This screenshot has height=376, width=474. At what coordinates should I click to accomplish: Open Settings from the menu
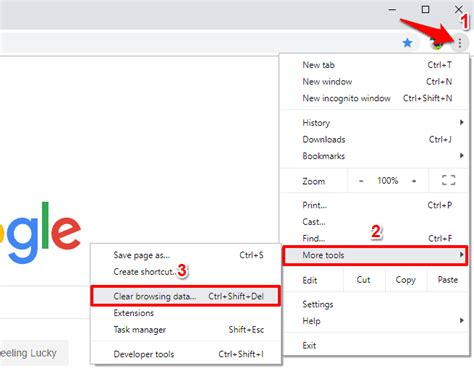[x=375, y=304]
